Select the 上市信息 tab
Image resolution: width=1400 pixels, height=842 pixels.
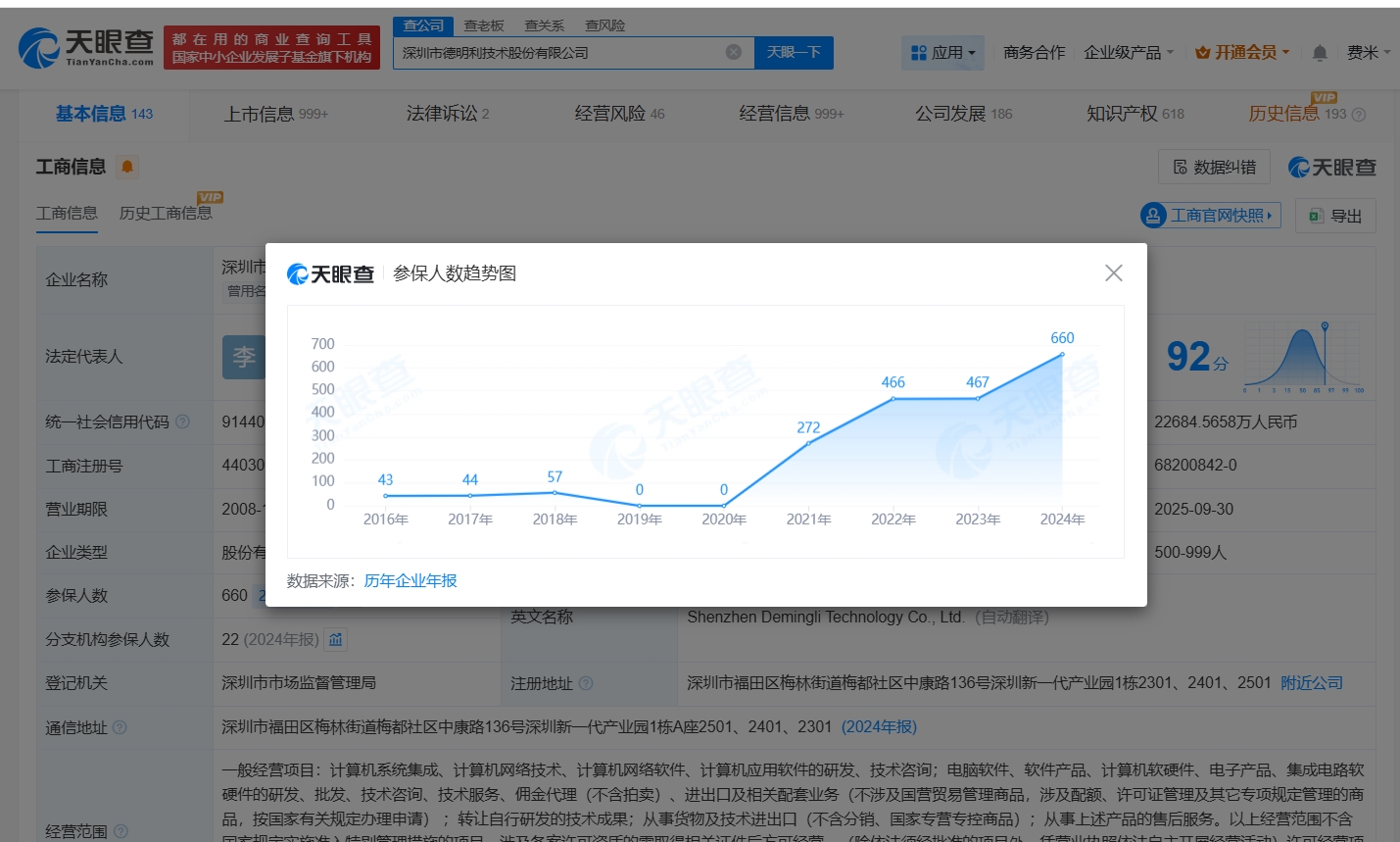pos(275,114)
